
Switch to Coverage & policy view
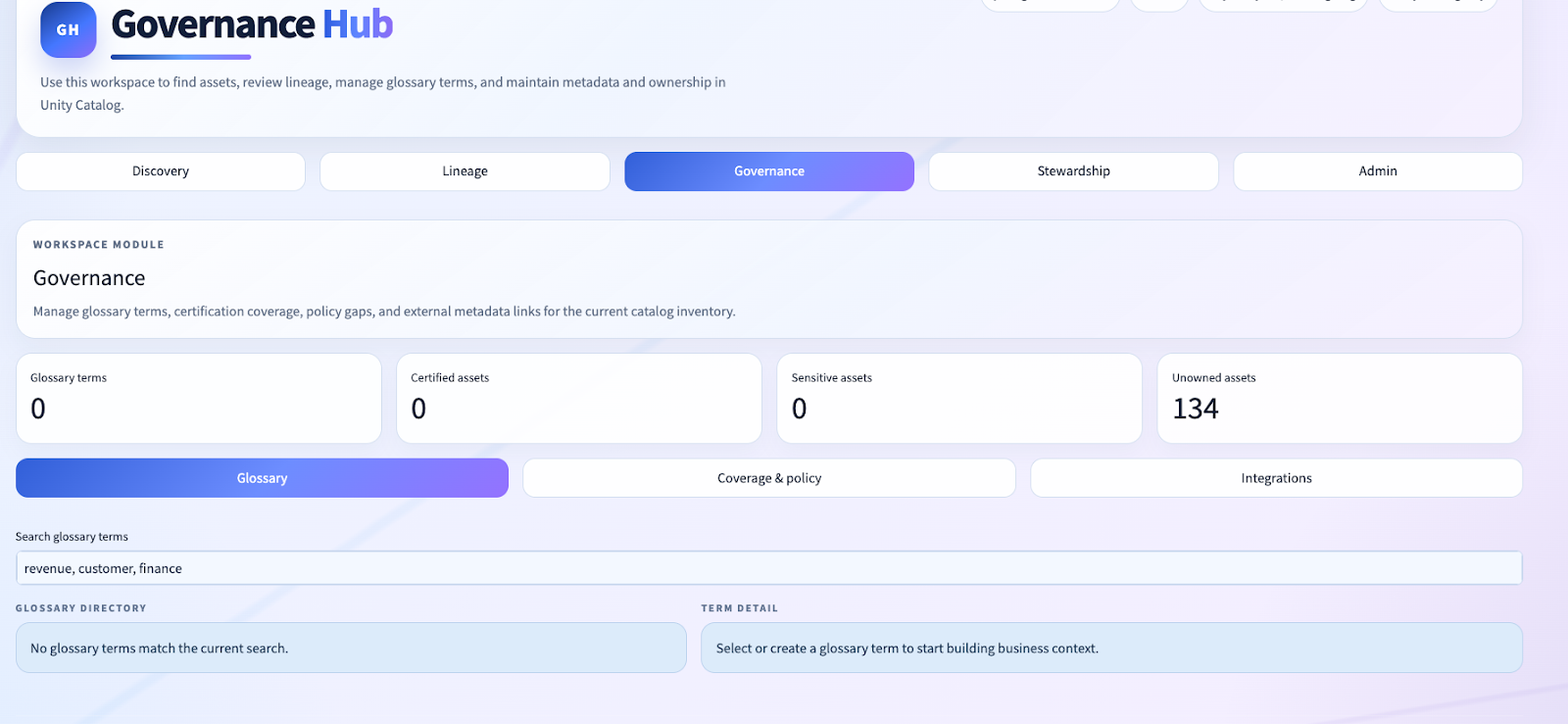(x=769, y=478)
